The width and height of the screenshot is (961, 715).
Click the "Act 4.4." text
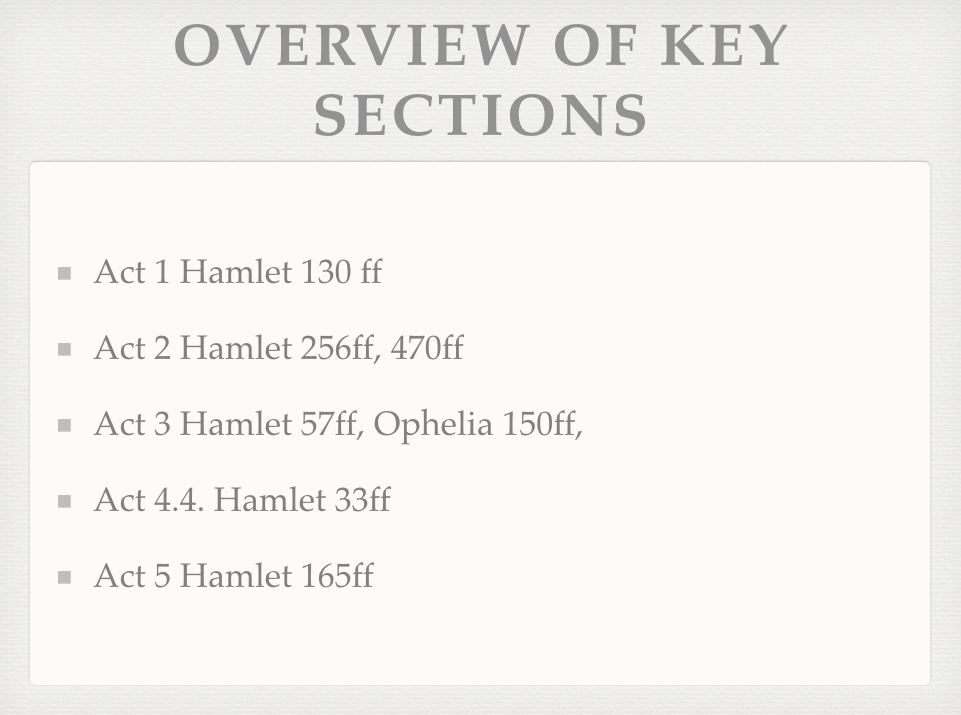point(149,500)
